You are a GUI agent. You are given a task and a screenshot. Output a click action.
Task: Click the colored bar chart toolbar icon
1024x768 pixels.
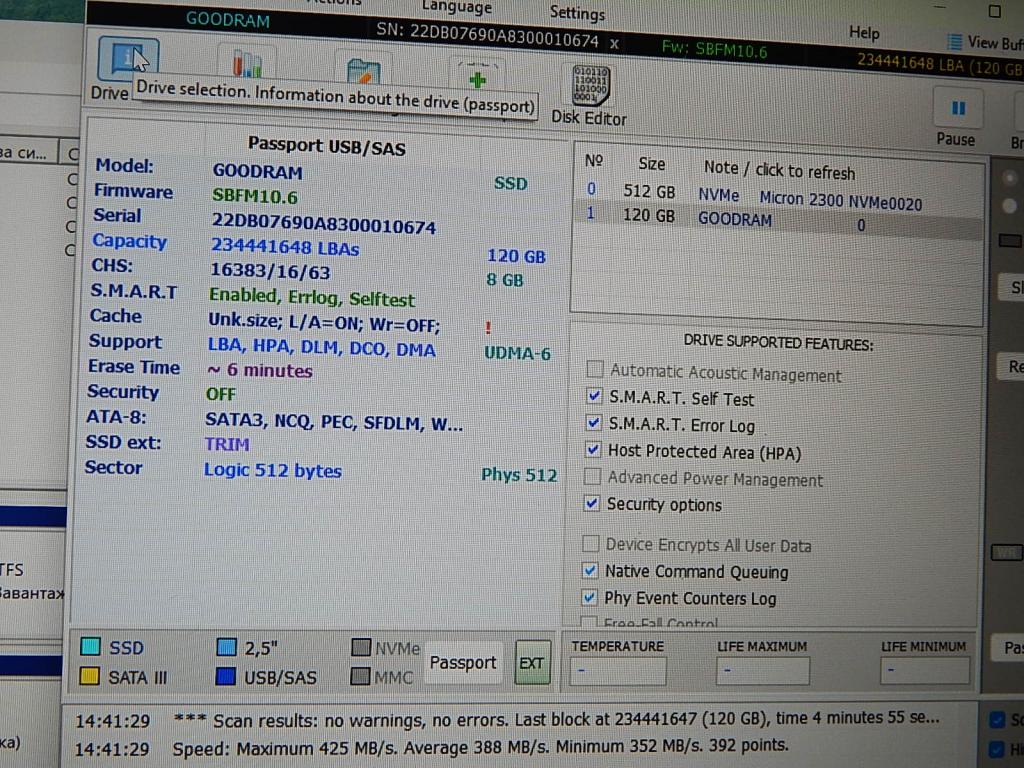coord(246,63)
